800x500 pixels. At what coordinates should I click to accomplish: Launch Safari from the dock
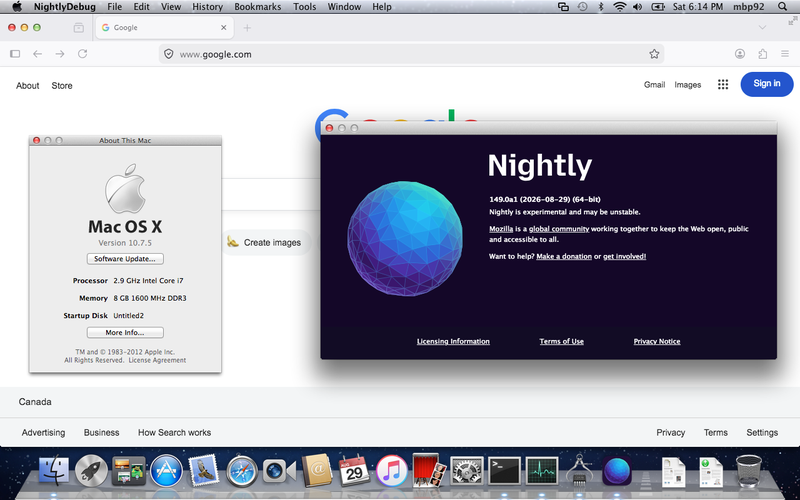tap(241, 470)
